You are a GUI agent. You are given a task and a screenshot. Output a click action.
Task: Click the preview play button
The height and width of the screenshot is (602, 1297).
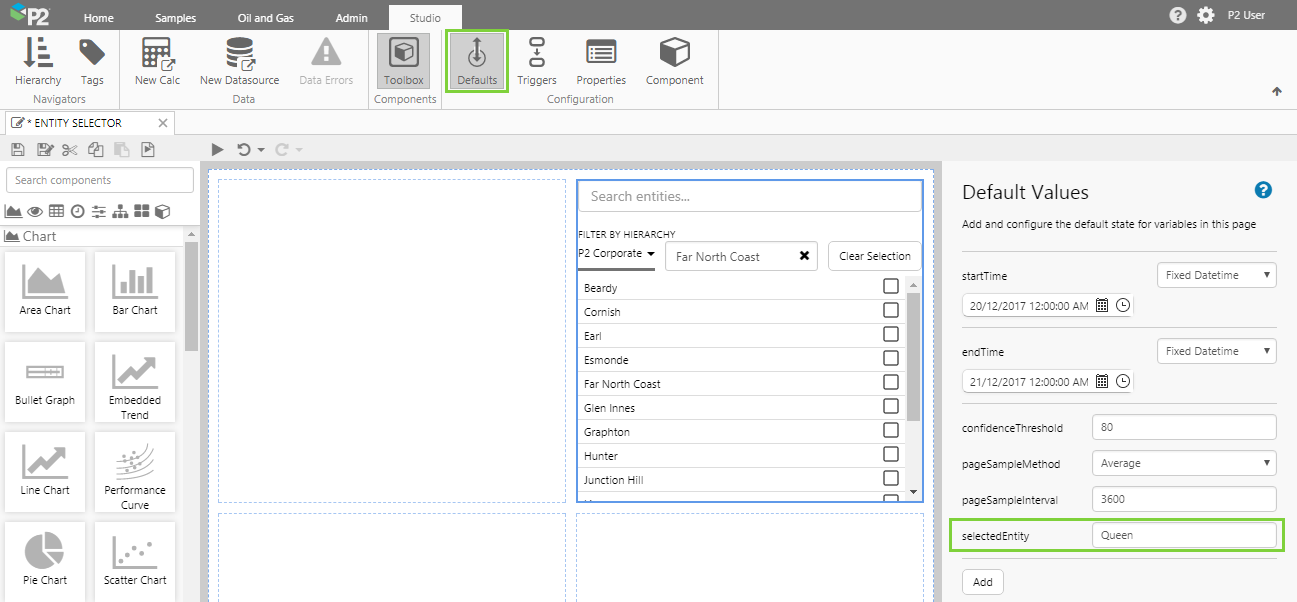click(217, 150)
